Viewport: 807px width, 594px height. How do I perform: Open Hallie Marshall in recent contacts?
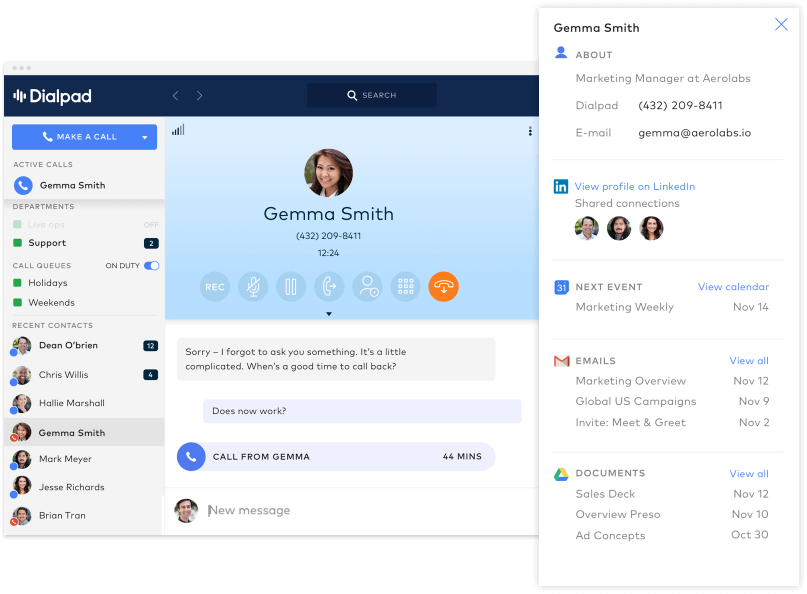point(84,404)
